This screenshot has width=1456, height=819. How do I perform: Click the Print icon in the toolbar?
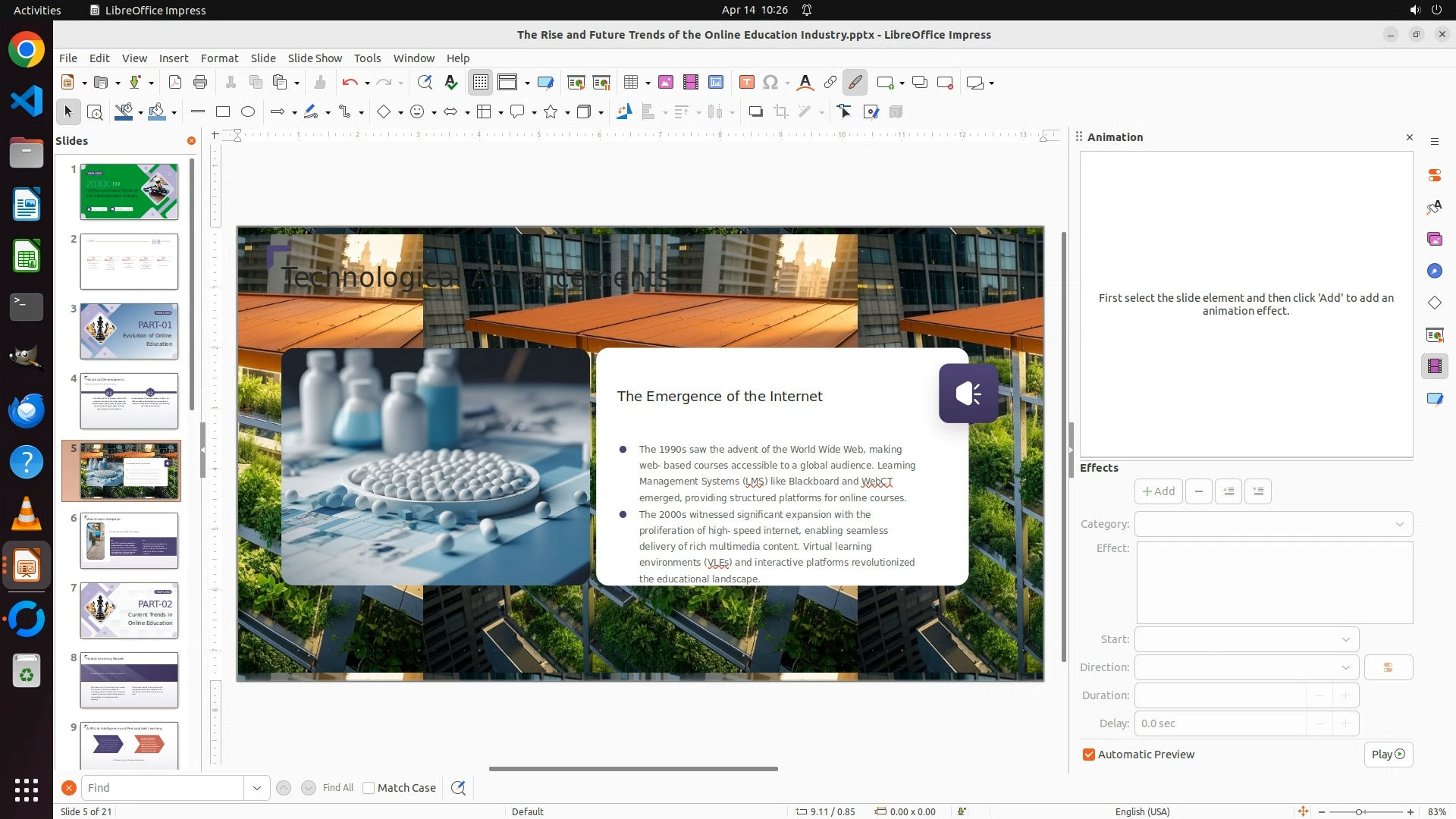200,83
